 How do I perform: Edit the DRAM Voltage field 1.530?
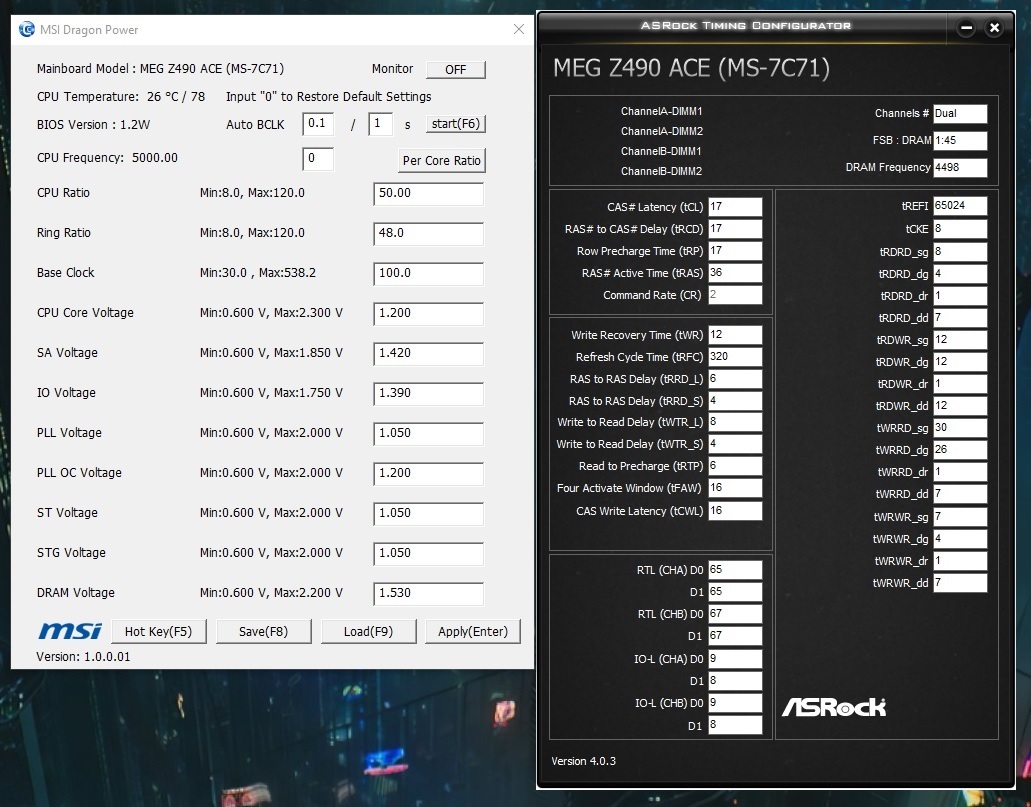pyautogui.click(x=429, y=593)
